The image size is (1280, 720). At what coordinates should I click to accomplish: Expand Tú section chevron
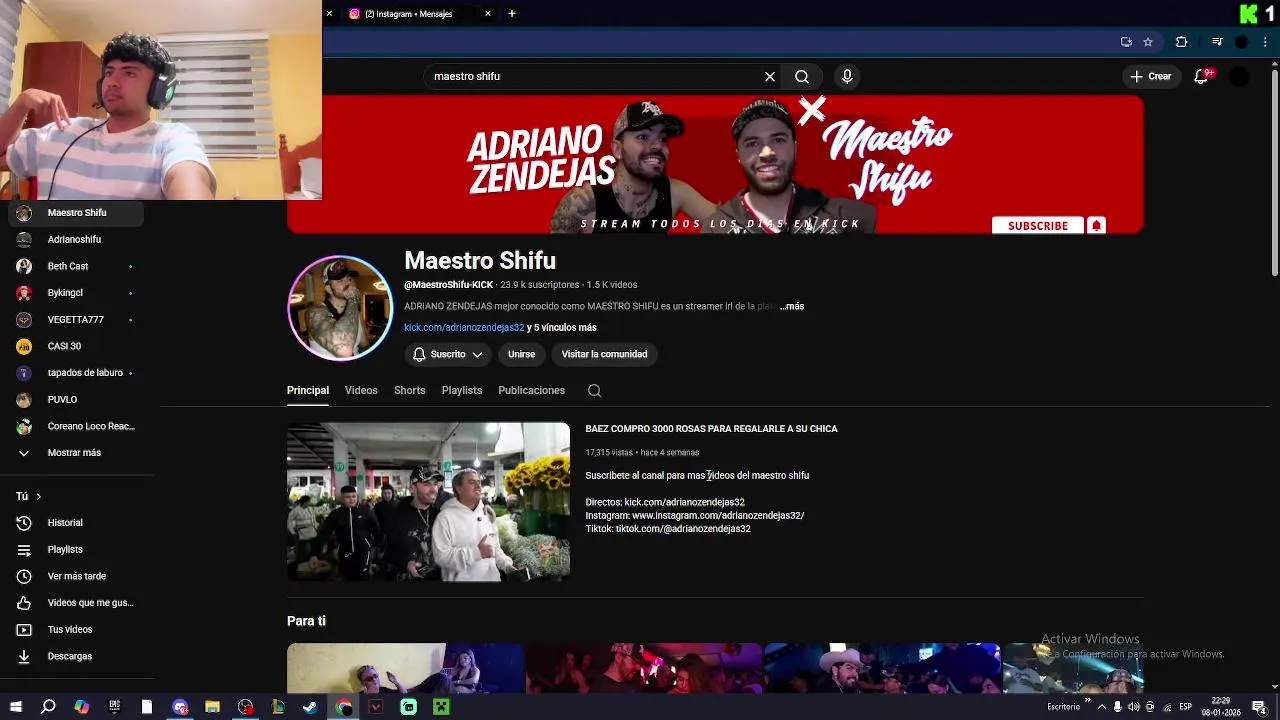[x=38, y=497]
